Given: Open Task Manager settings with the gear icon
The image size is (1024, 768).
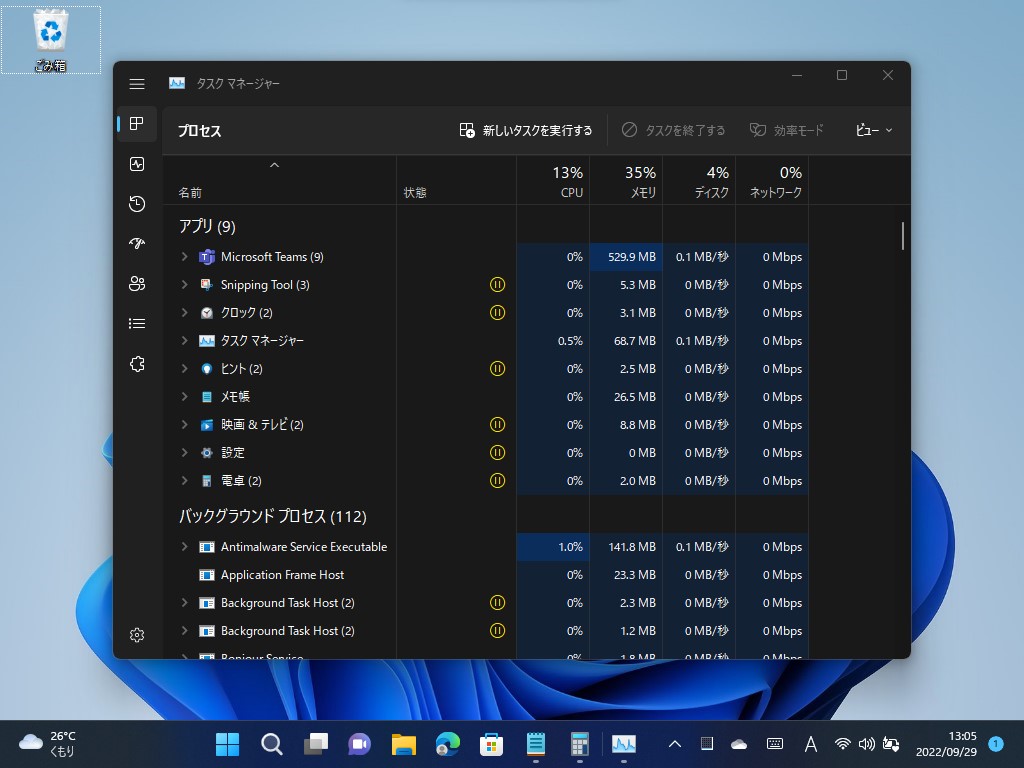Looking at the screenshot, I should point(137,634).
